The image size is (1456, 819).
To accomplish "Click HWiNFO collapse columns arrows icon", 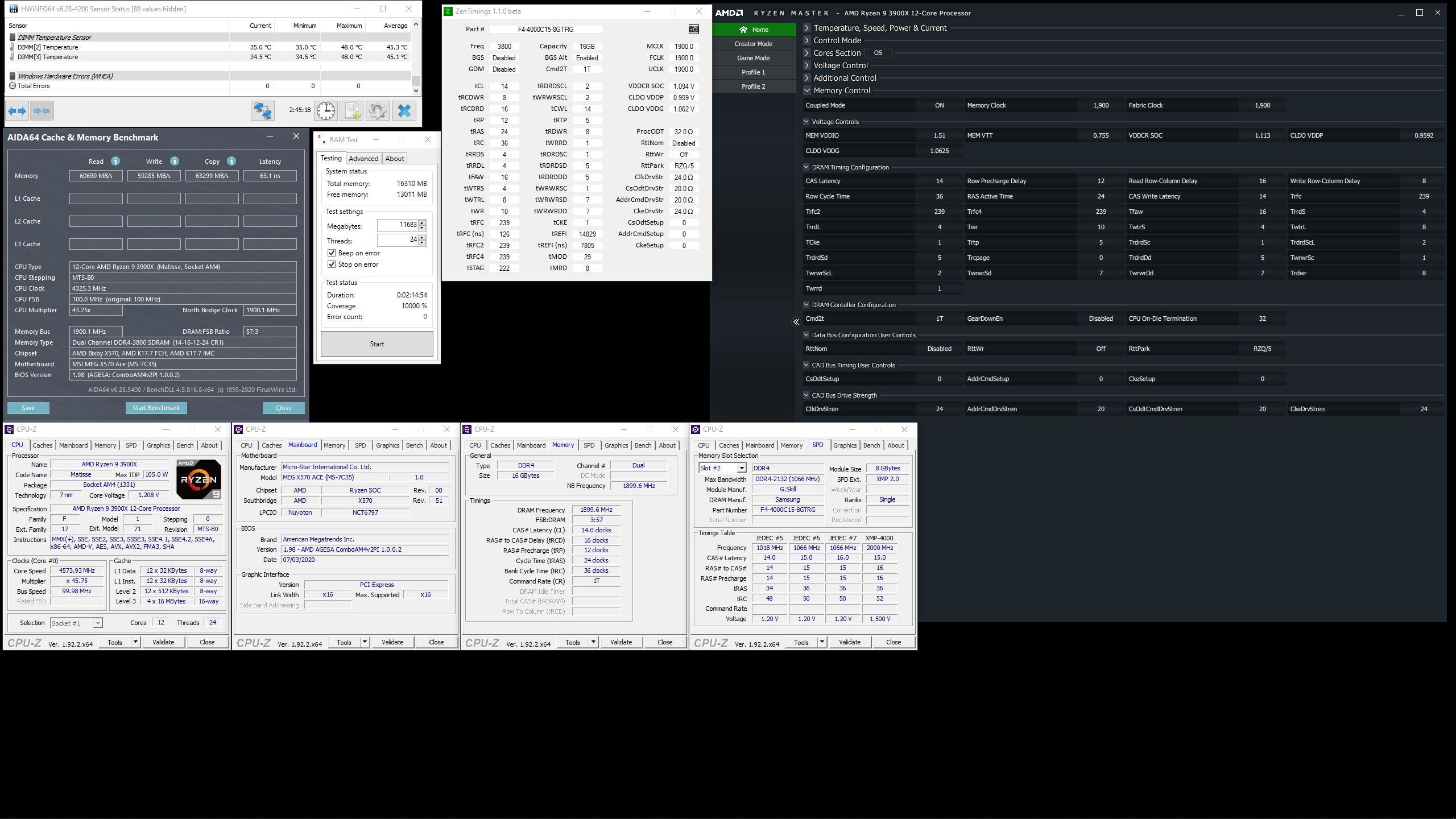I will coord(42,111).
